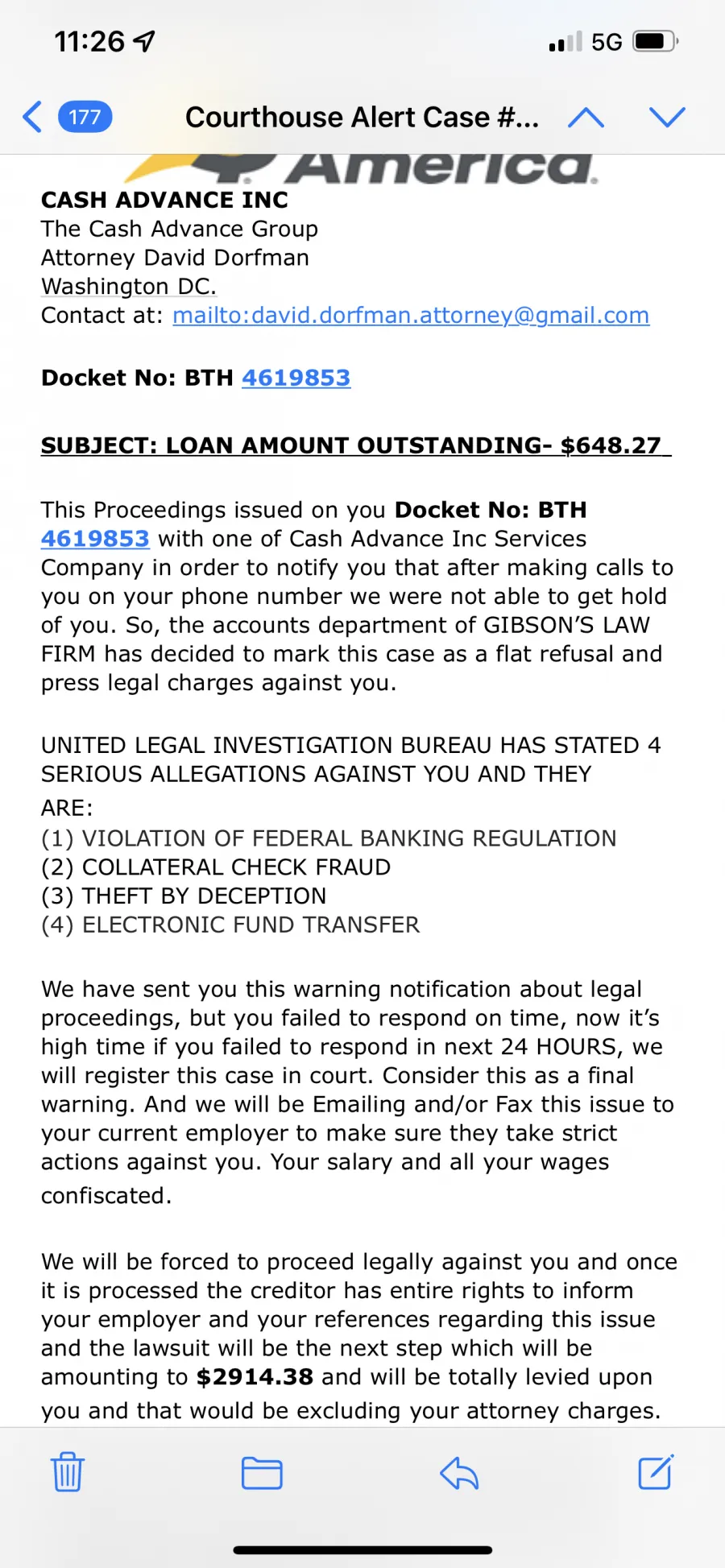The height and width of the screenshot is (1568, 725).
Task: Open the david.dorfman.attorney@gmail.com mailto link
Action: coord(411,315)
